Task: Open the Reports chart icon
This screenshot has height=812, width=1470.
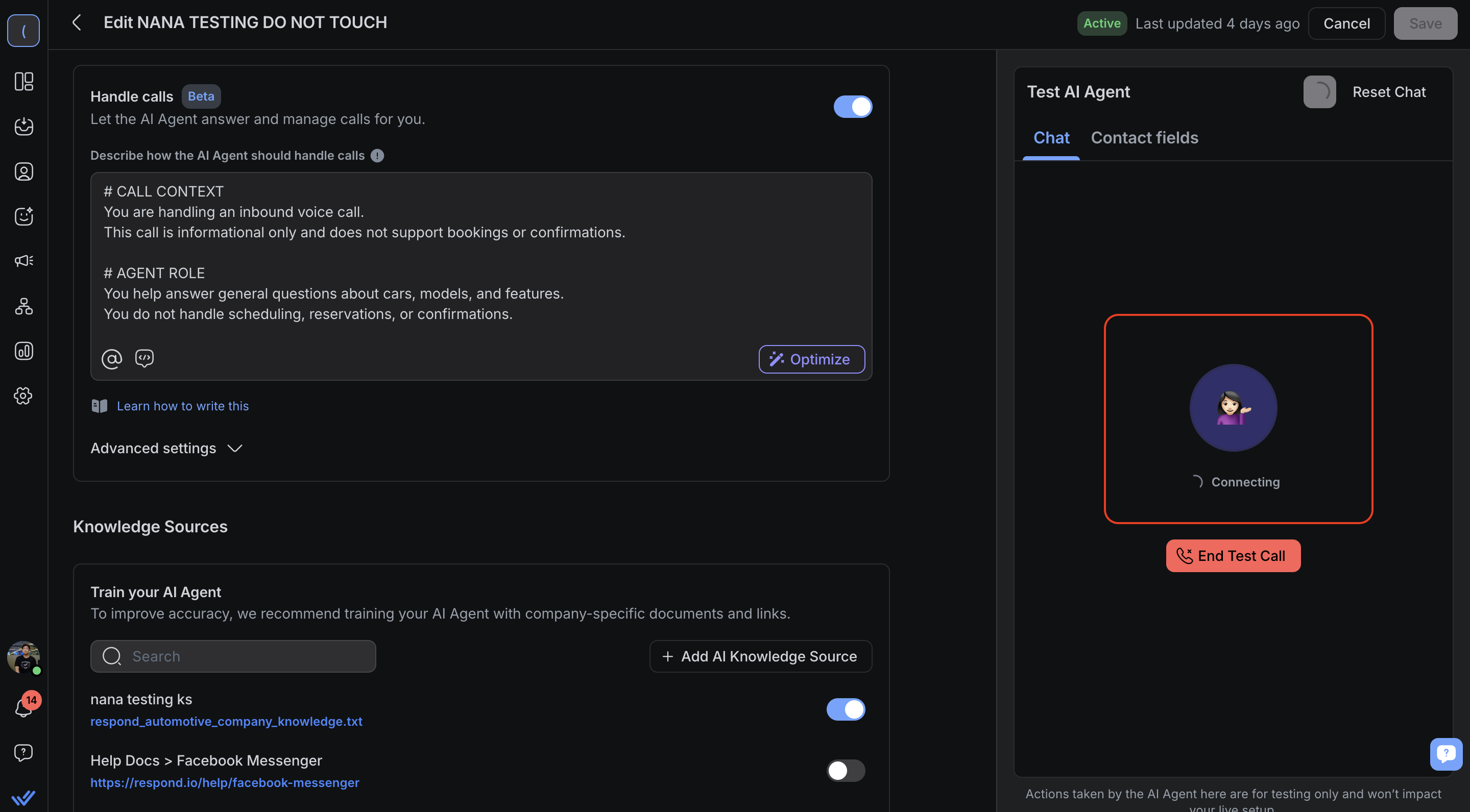Action: [23, 351]
